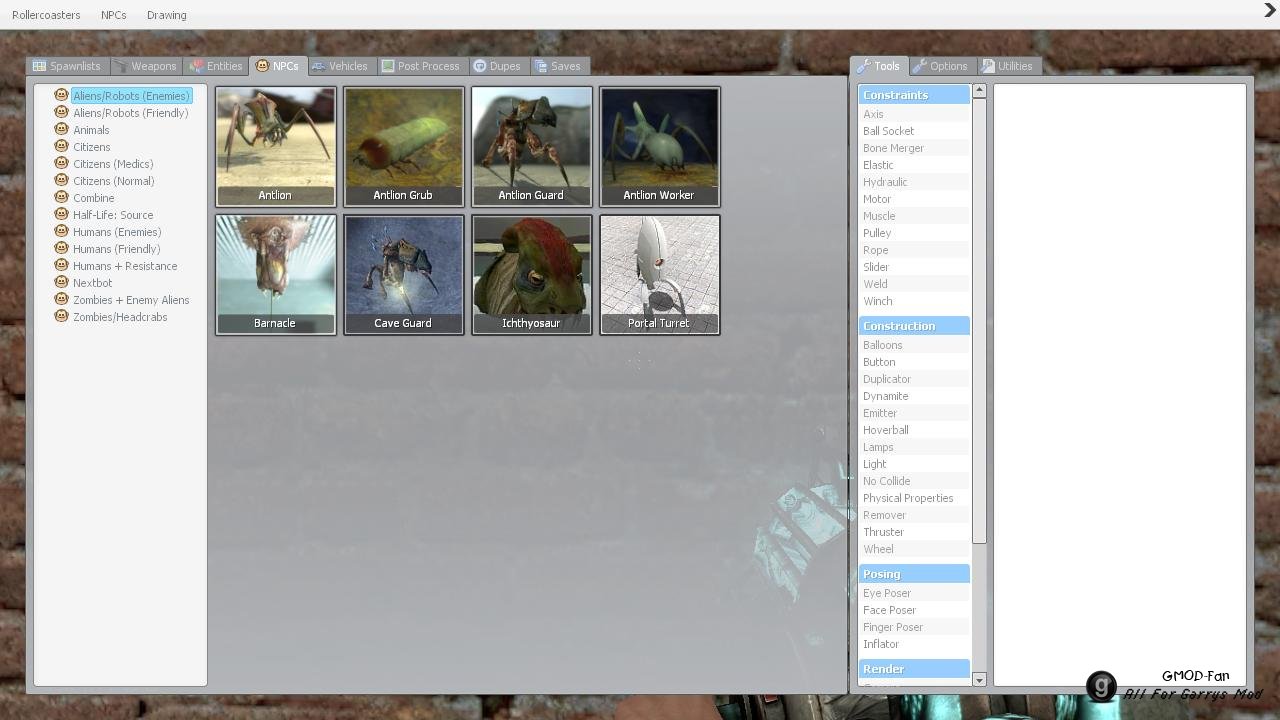Click the arrow icon at top-right corner
The width and height of the screenshot is (1280, 720).
1270,11
